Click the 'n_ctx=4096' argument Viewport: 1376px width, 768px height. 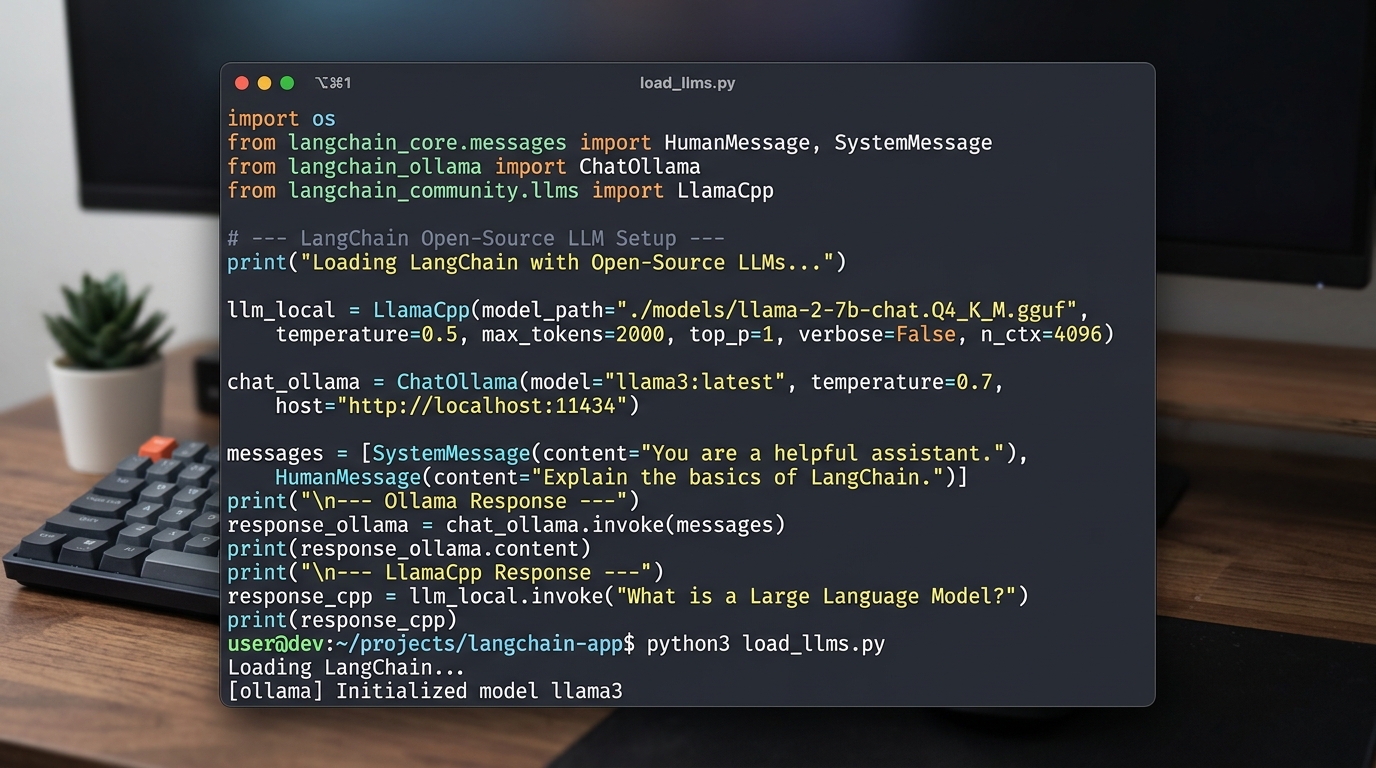click(1041, 334)
